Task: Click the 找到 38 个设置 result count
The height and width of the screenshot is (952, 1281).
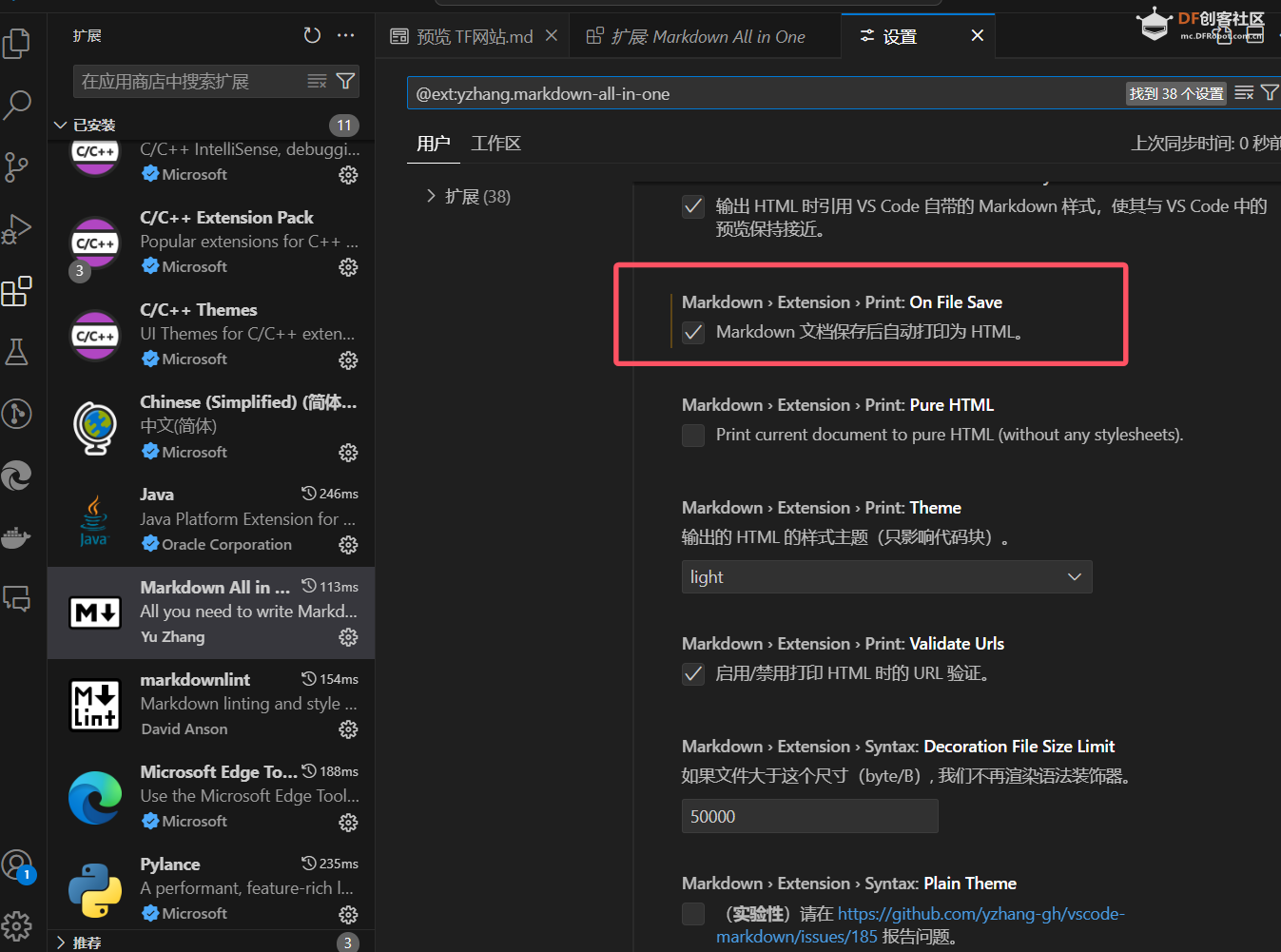Action: [x=1176, y=93]
